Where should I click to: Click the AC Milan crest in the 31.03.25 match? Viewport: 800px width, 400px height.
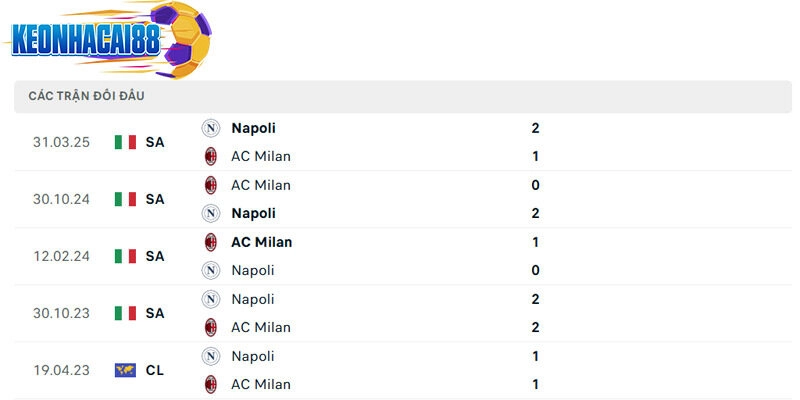(x=211, y=156)
